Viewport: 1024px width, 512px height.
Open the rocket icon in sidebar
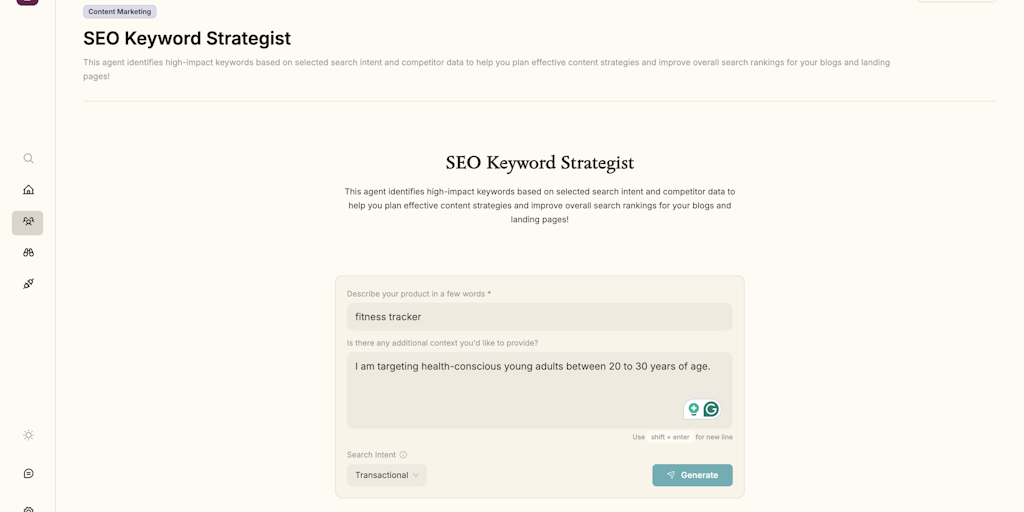pyautogui.click(x=28, y=284)
